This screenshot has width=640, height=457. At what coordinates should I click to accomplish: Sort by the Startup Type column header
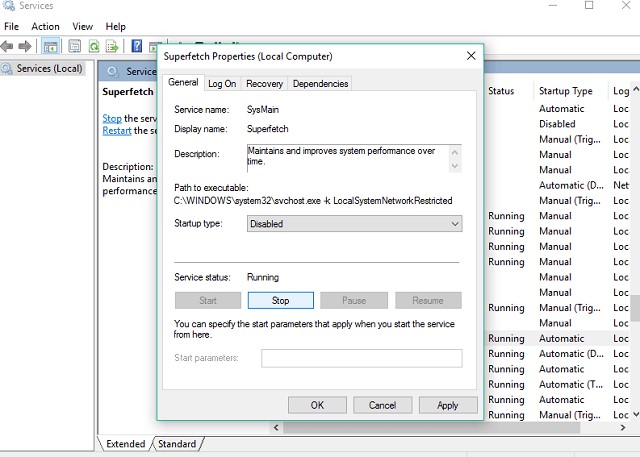tap(565, 91)
